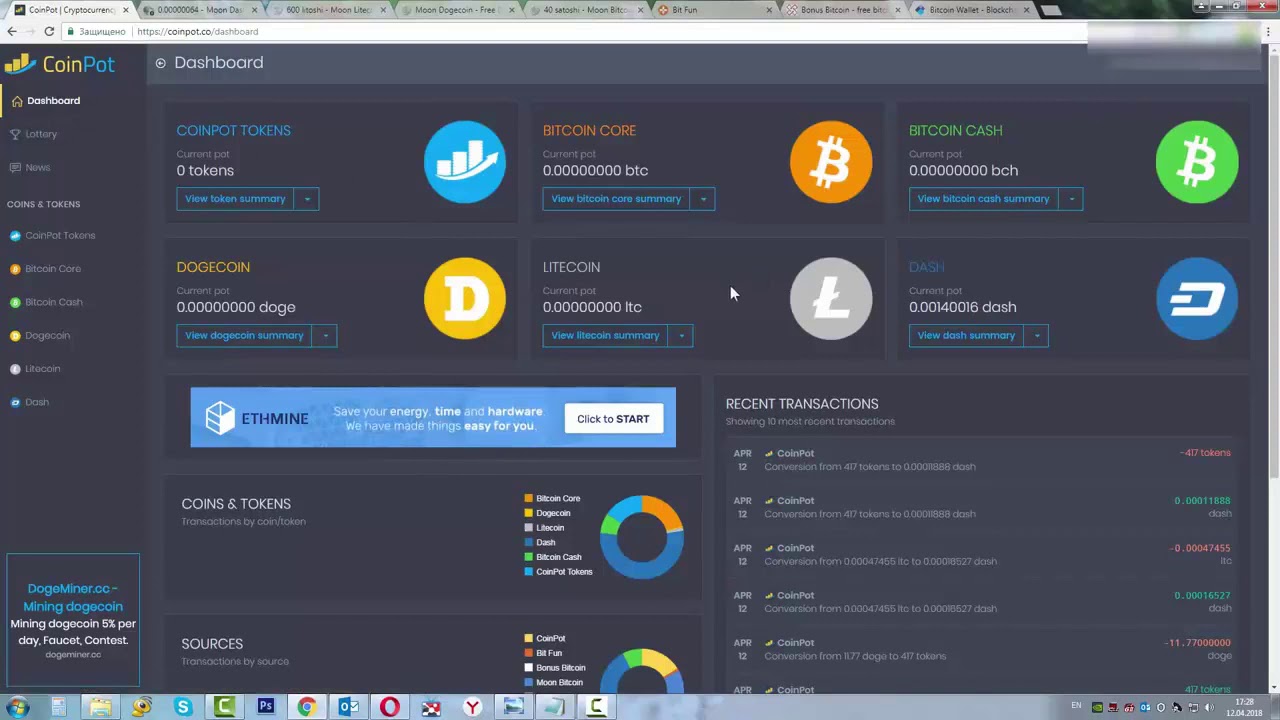1280x720 pixels.
Task: Click the -417 tokens transaction amount
Action: click(1205, 453)
